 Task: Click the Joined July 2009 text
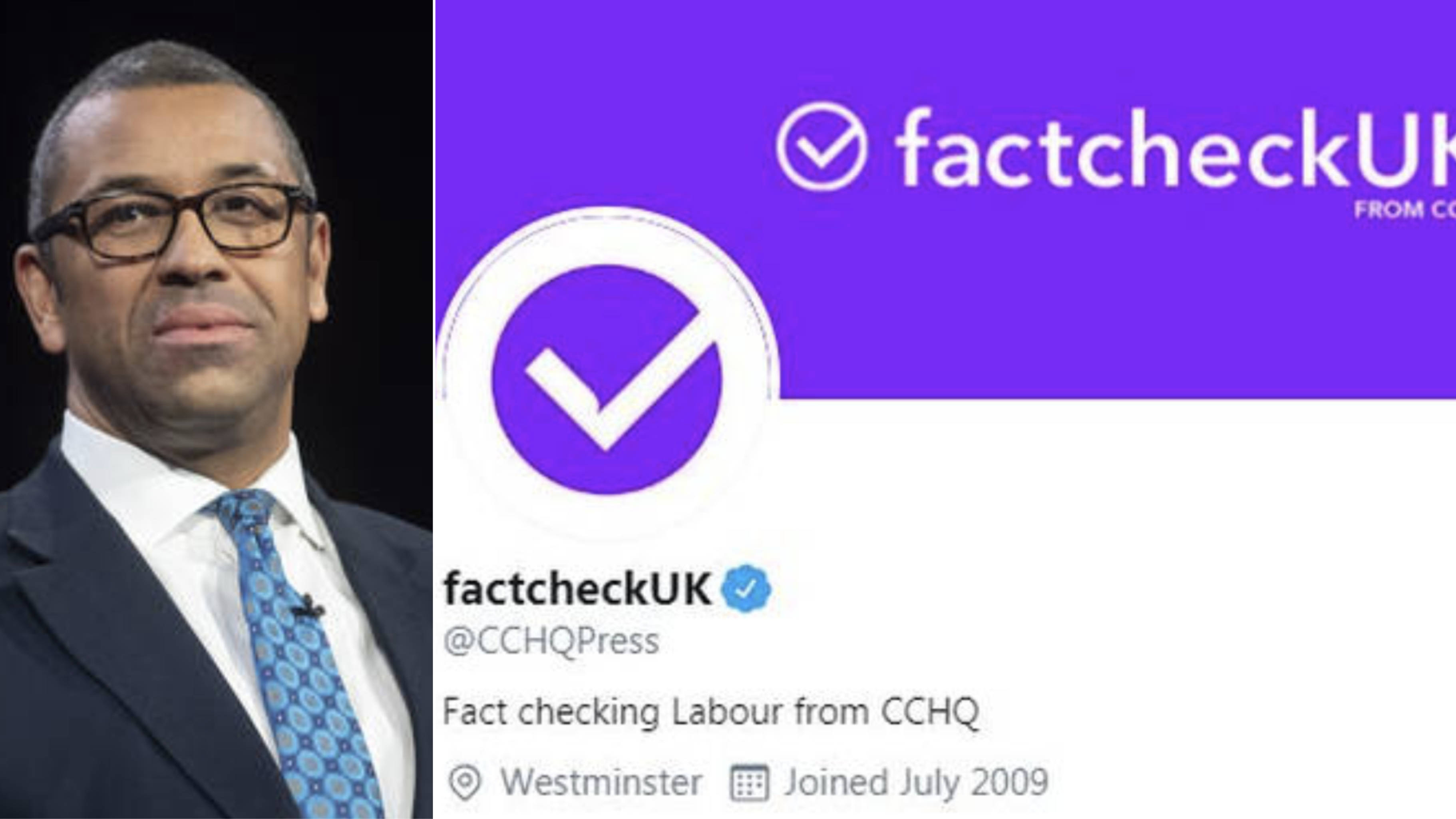(x=917, y=782)
